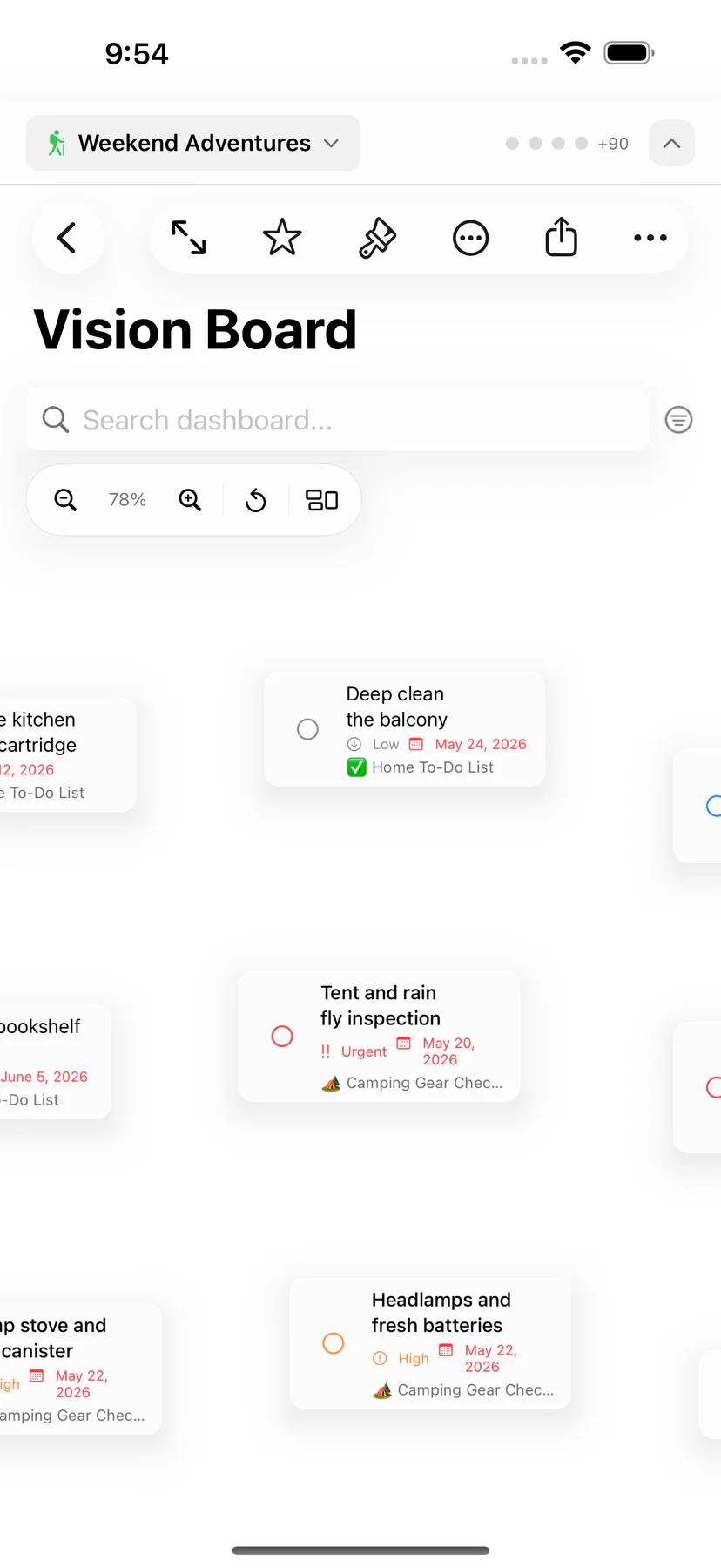Tap the hiker icon in the workspace selector
The width and height of the screenshot is (721, 1568).
pyautogui.click(x=57, y=143)
